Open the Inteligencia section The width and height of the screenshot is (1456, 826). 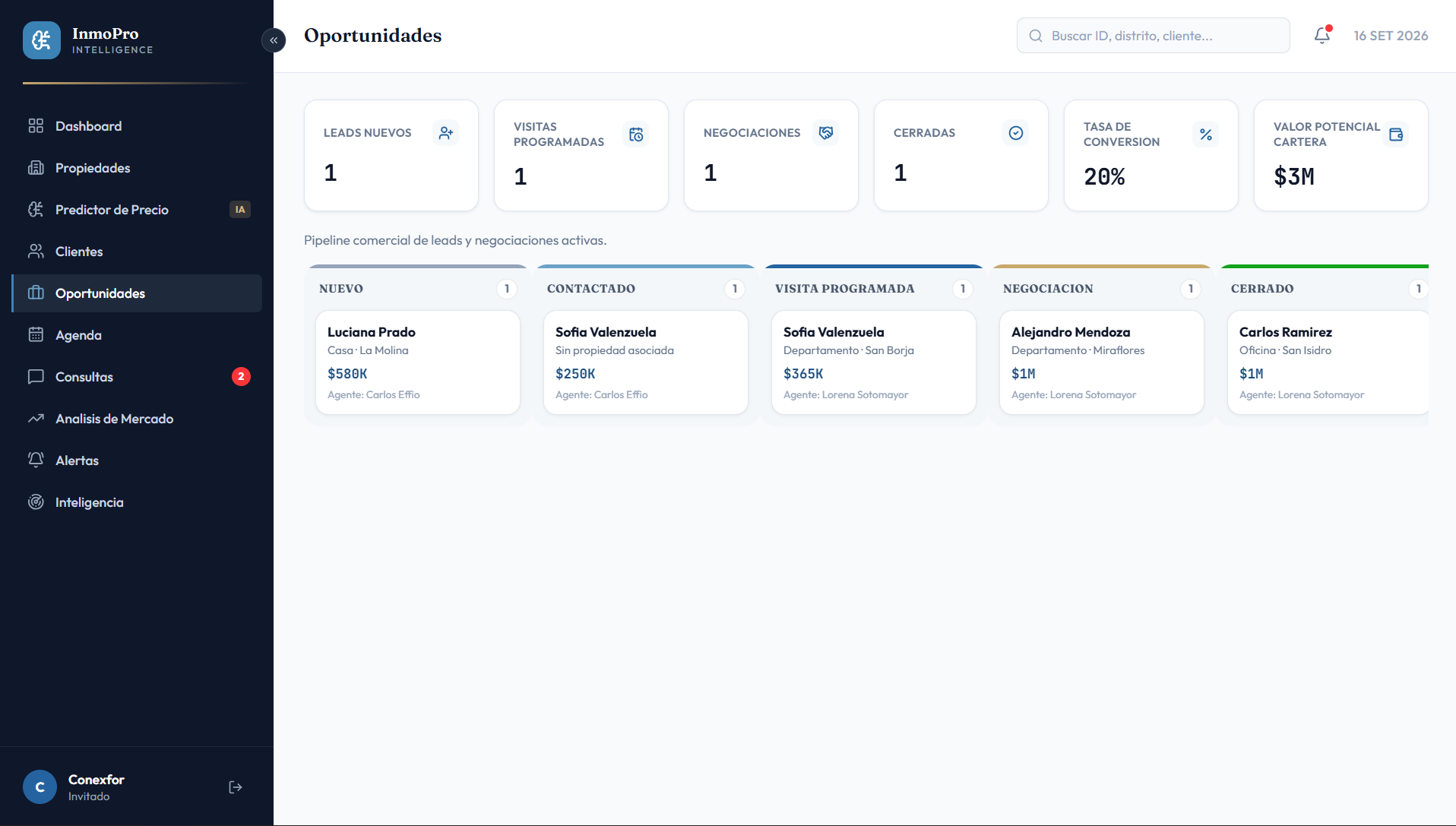pos(137,502)
